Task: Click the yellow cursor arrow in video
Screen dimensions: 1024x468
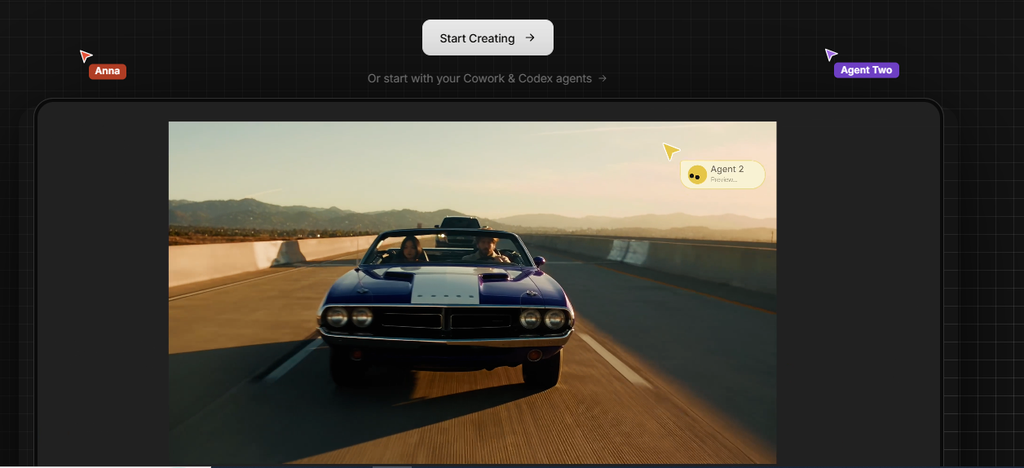Action: pyautogui.click(x=670, y=151)
